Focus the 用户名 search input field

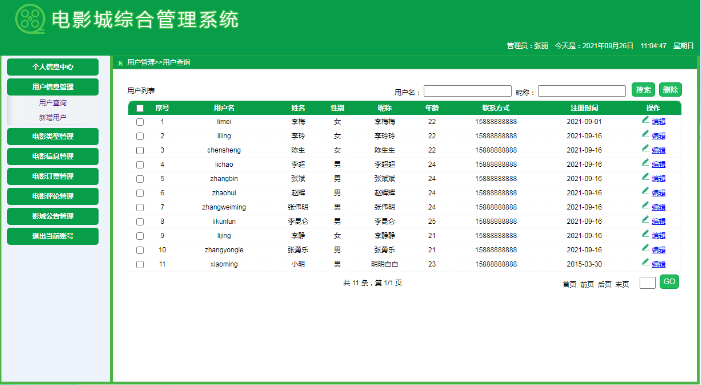click(x=467, y=91)
